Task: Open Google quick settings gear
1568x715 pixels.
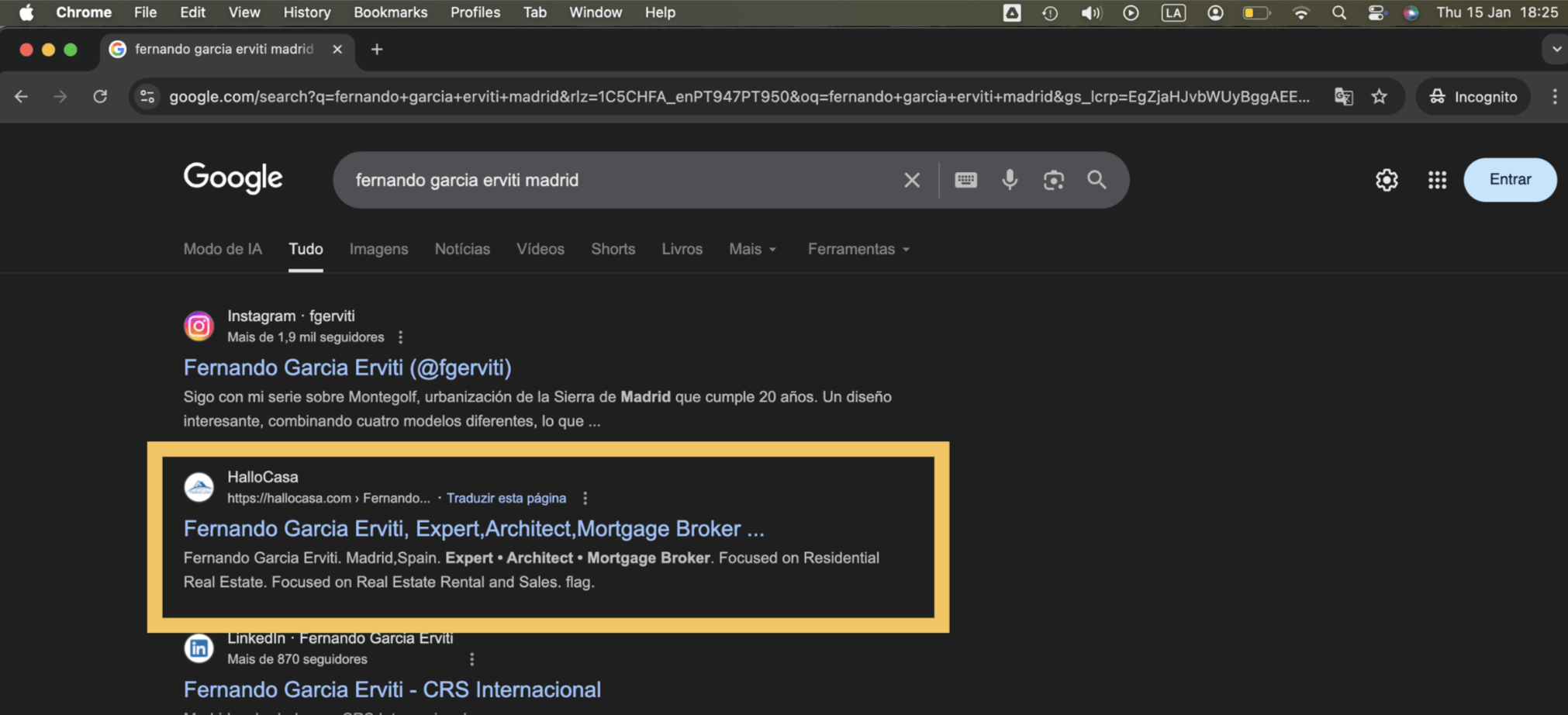Action: 1387,180
